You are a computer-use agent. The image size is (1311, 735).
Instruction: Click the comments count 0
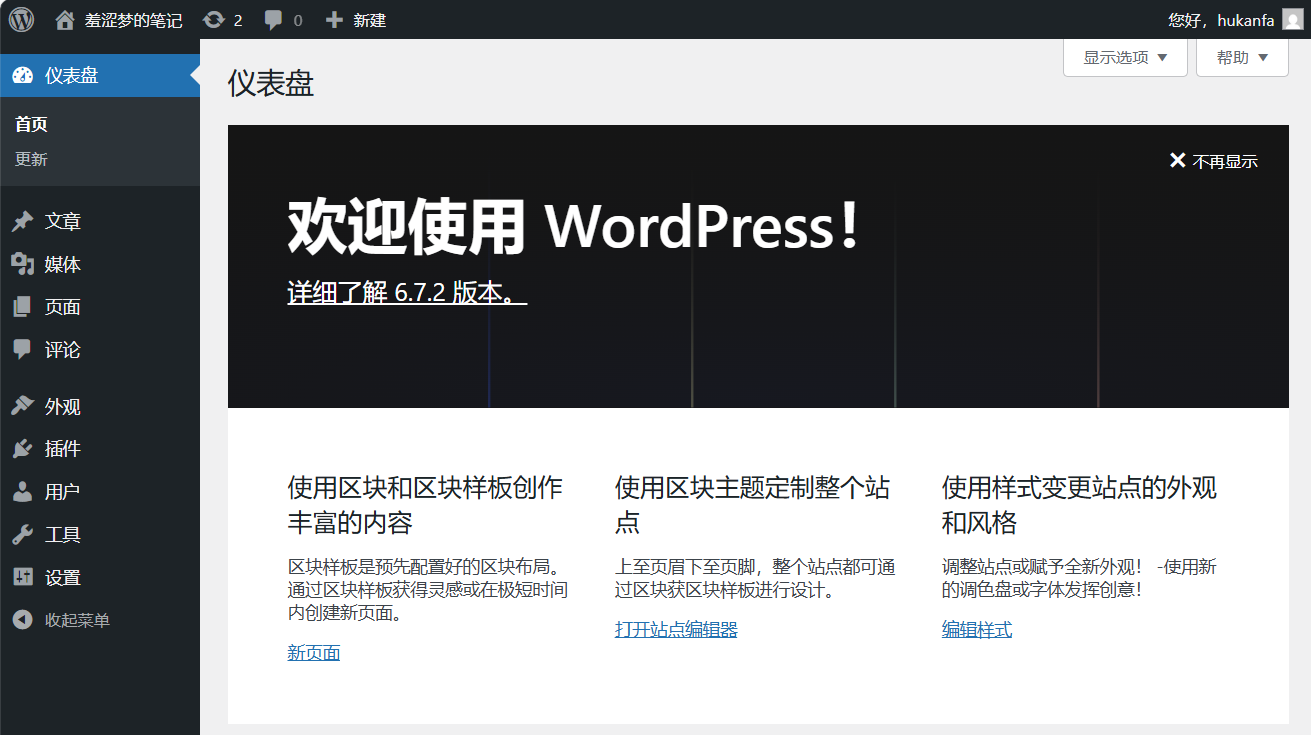click(298, 20)
